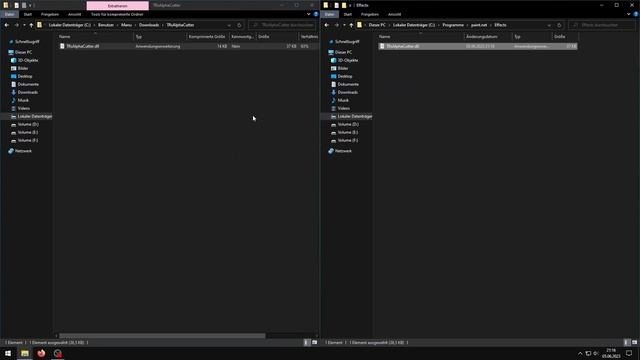
Task: Select 3D-Objekte in Effects window sidebar
Action: pyautogui.click(x=347, y=60)
